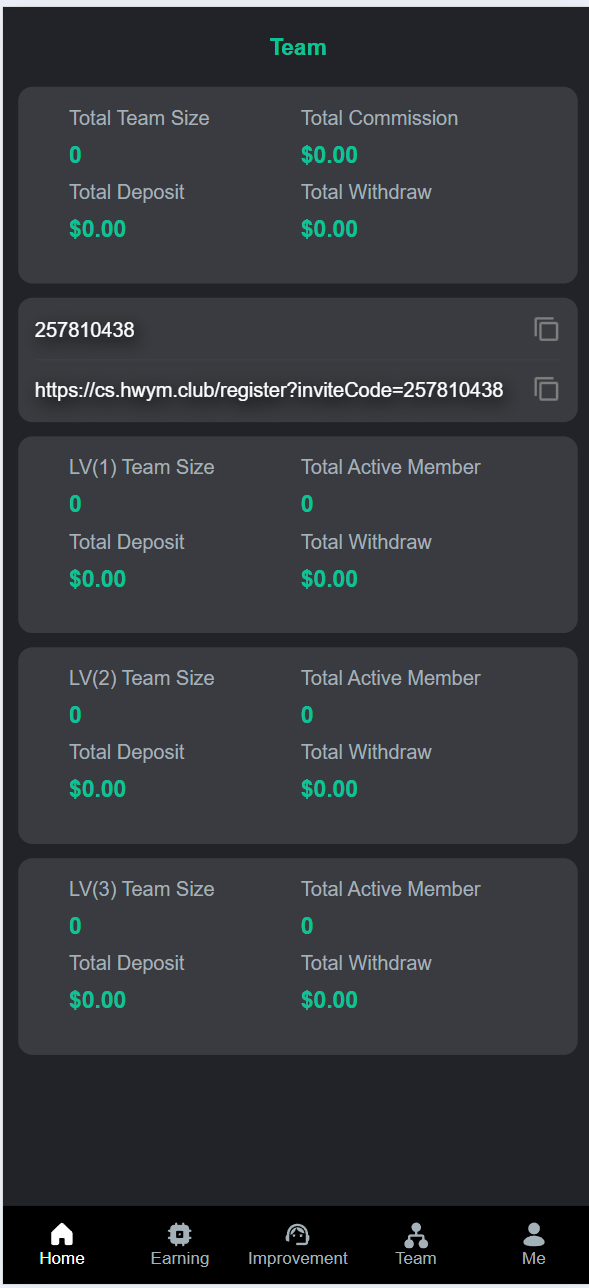589x1288 pixels.
Task: Switch to the Earning tab label
Action: click(x=180, y=1258)
